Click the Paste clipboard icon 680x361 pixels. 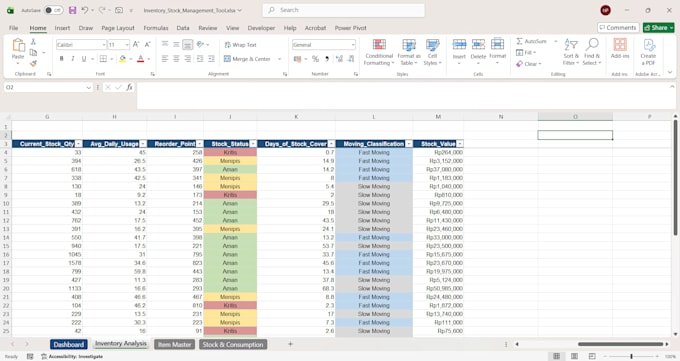[x=18, y=45]
